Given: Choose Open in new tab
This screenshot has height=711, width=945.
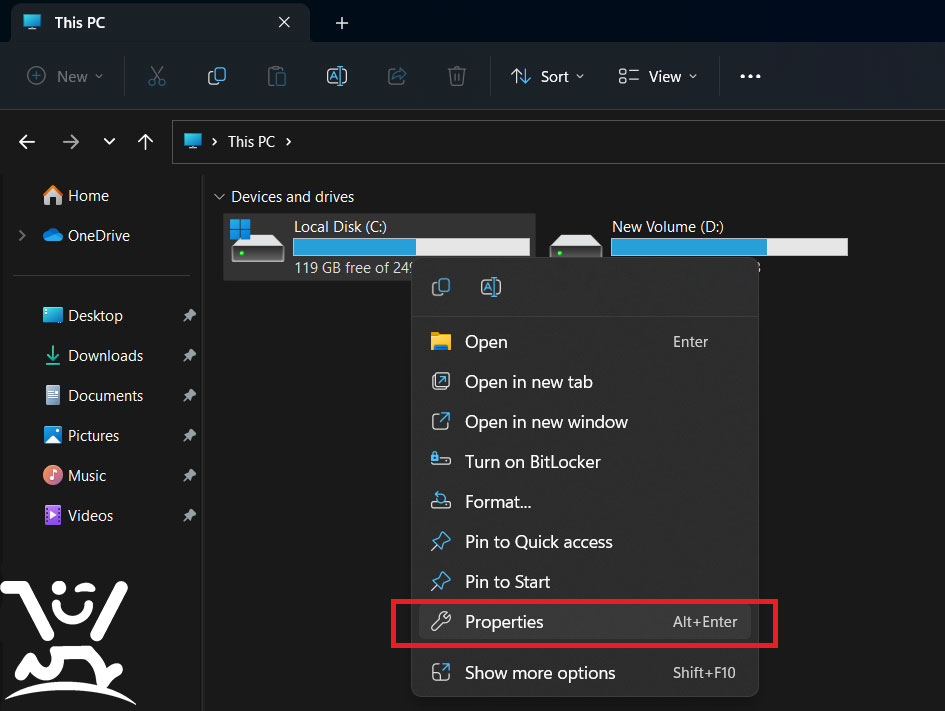Looking at the screenshot, I should [x=585, y=382].
